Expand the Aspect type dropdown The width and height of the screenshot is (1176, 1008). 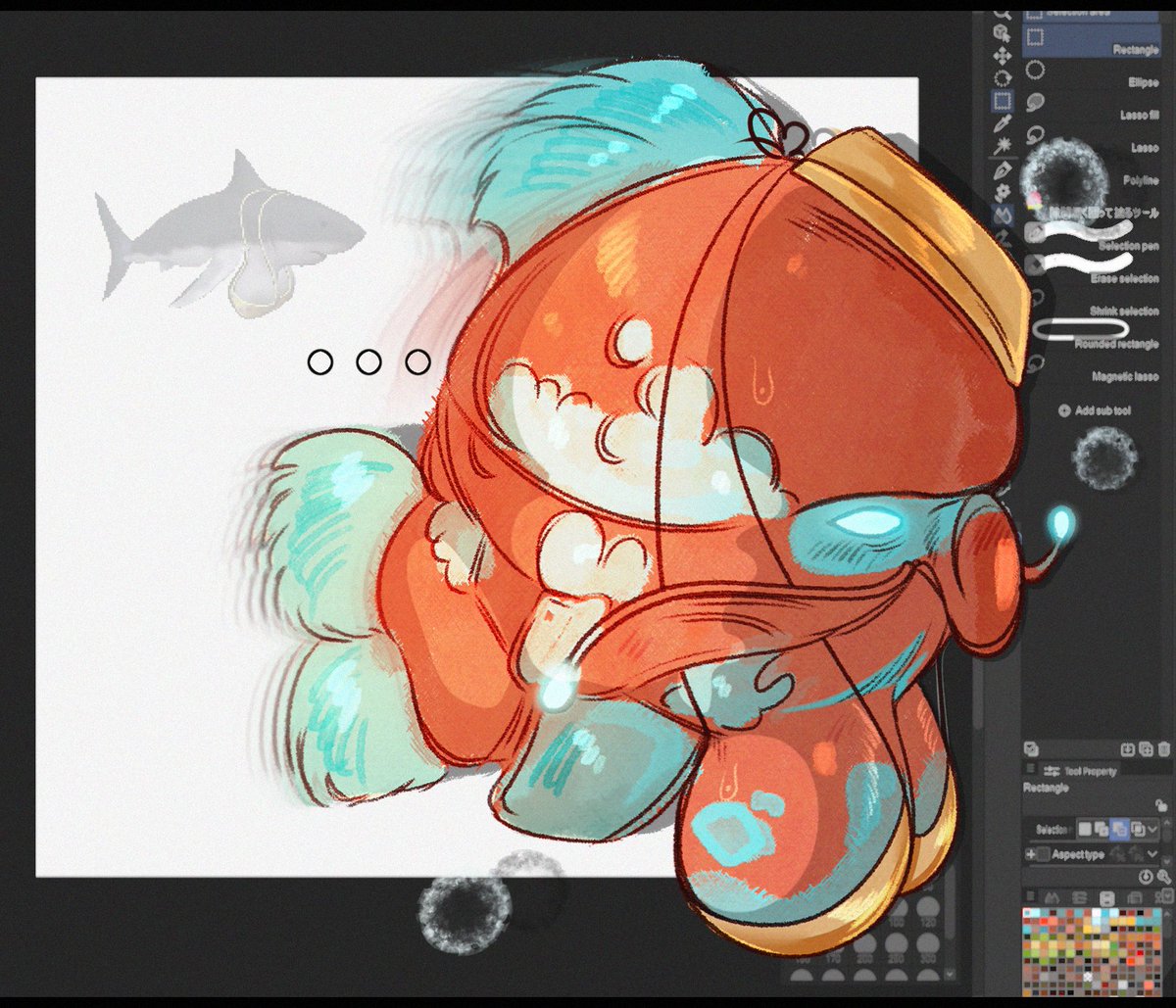[1153, 854]
